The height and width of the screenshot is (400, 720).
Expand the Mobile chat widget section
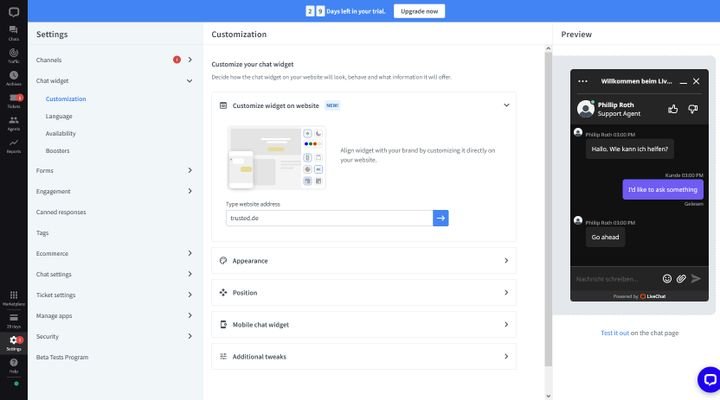tap(364, 324)
